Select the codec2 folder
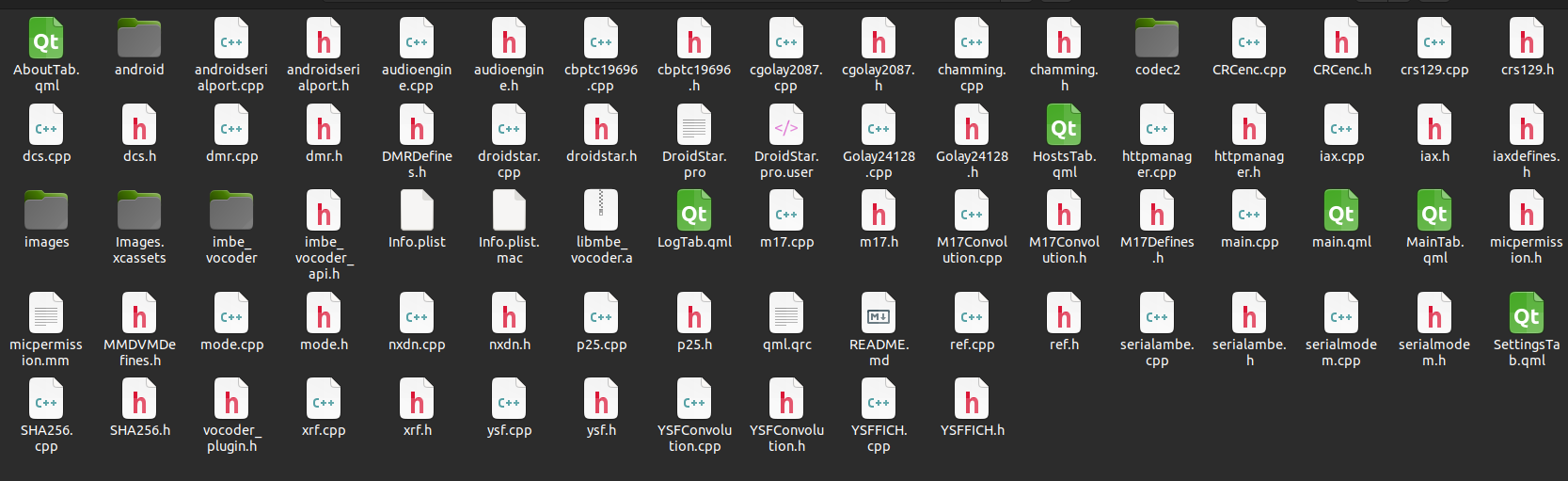 tap(1157, 40)
